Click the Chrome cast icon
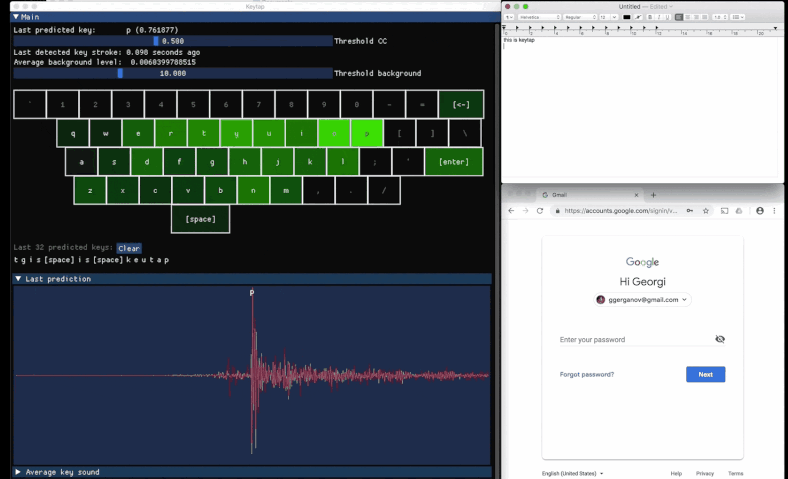 (x=723, y=211)
